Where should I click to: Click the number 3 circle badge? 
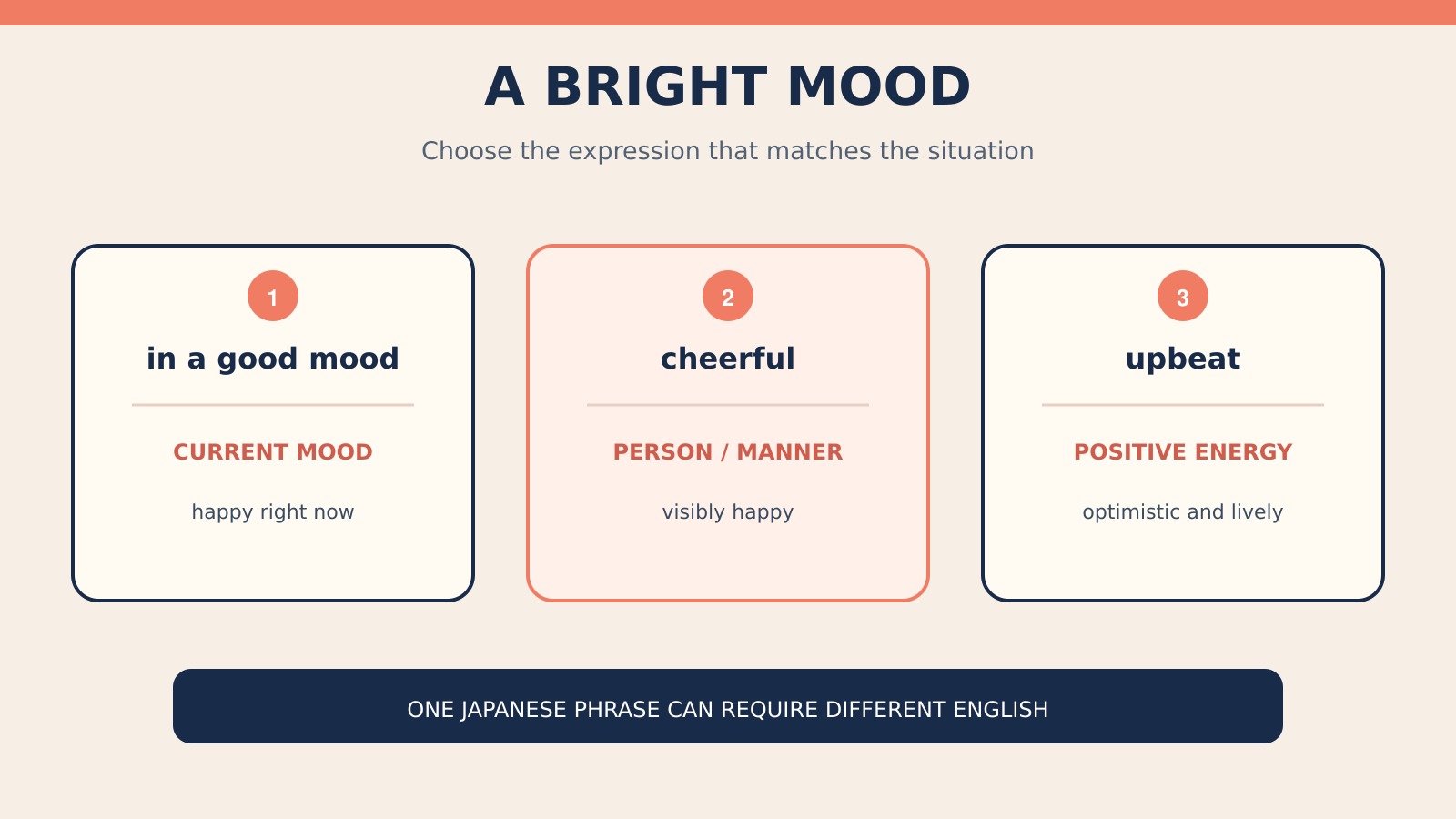[x=1183, y=296]
